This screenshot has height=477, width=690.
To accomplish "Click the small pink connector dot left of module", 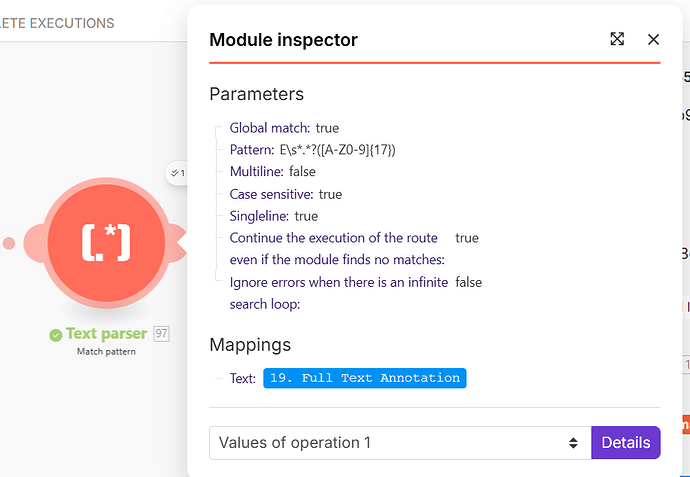I will click(x=9, y=243).
